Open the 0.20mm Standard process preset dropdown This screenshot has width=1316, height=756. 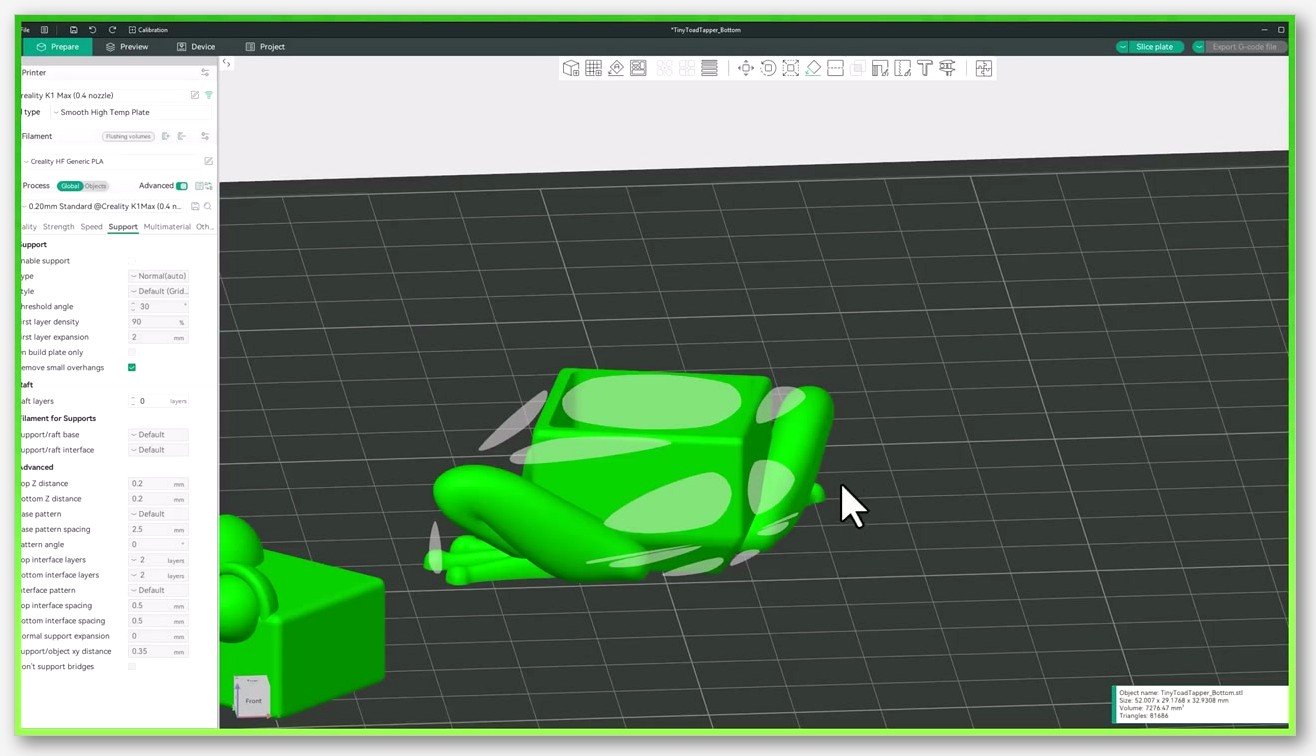104,206
